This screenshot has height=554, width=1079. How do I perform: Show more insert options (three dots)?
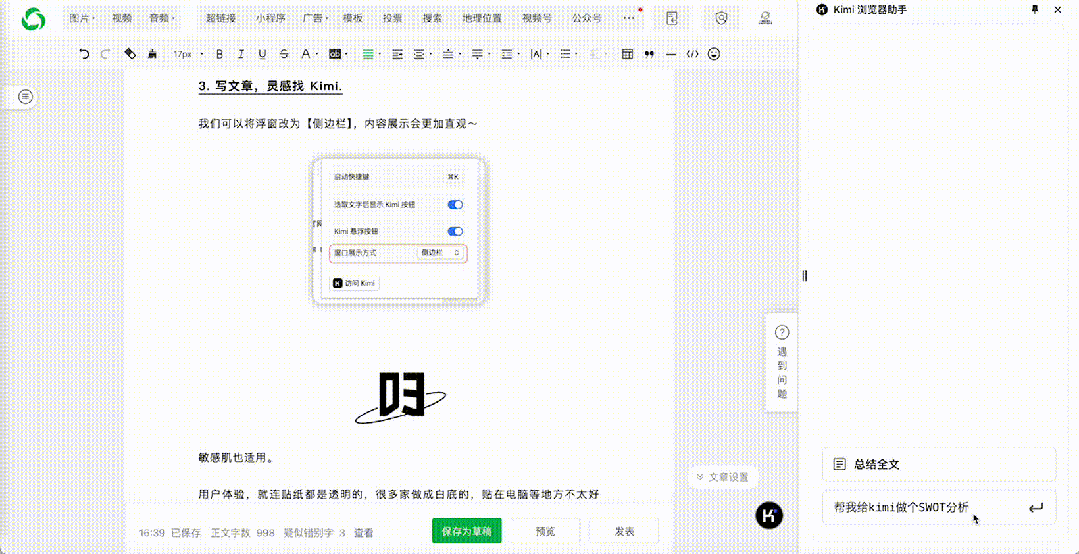627,18
